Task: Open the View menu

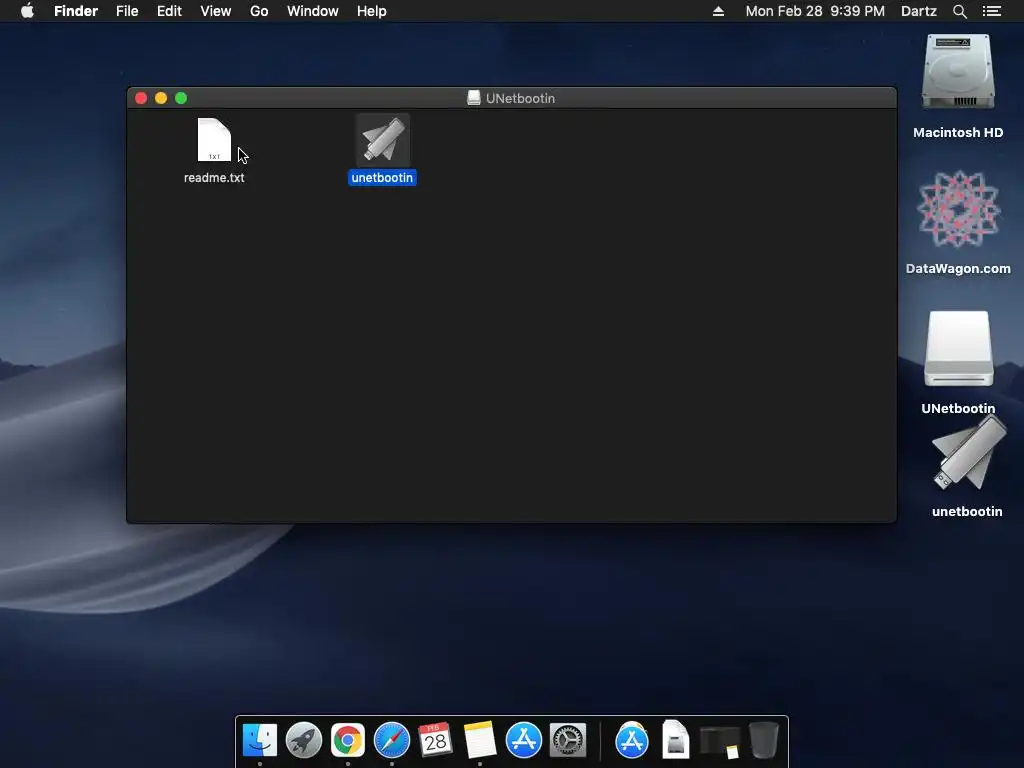Action: pyautogui.click(x=216, y=11)
